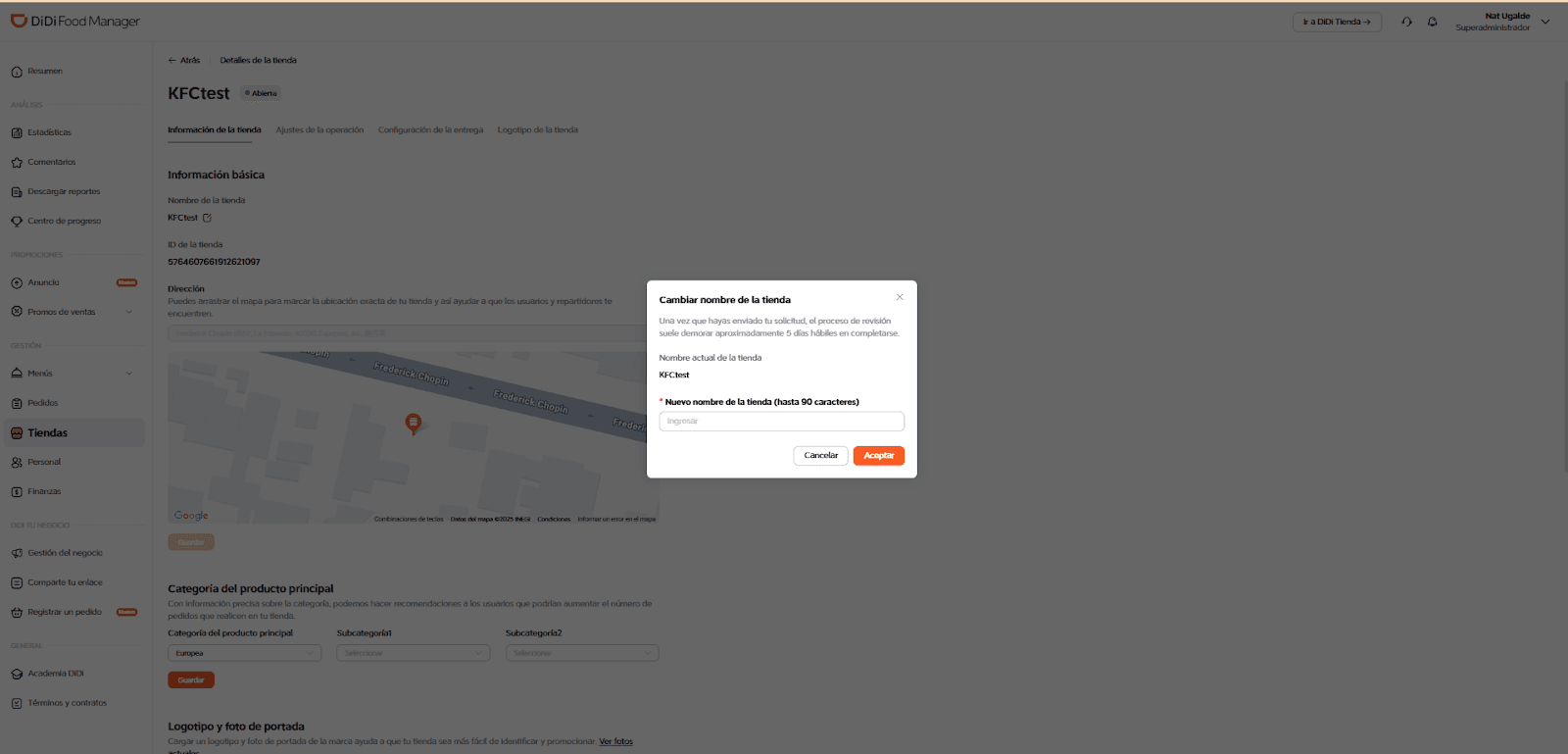Switch to Ajustes de la operación tab

click(319, 129)
